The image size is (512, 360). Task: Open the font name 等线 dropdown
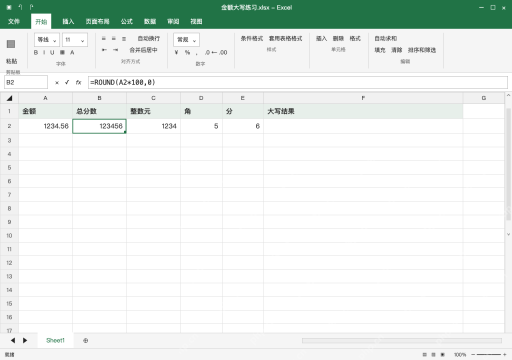click(47, 40)
